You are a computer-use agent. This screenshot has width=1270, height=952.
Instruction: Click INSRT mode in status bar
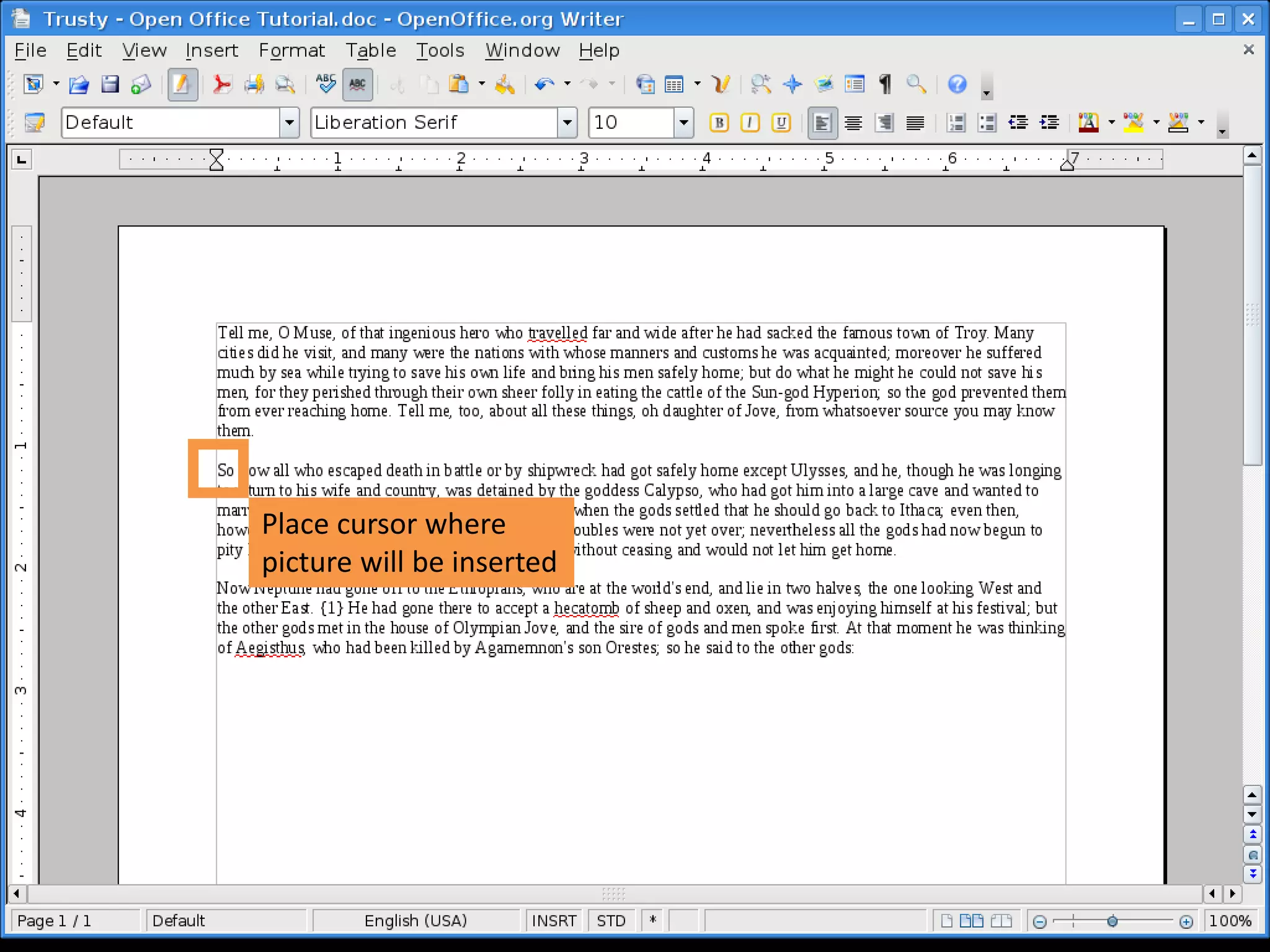coord(553,920)
